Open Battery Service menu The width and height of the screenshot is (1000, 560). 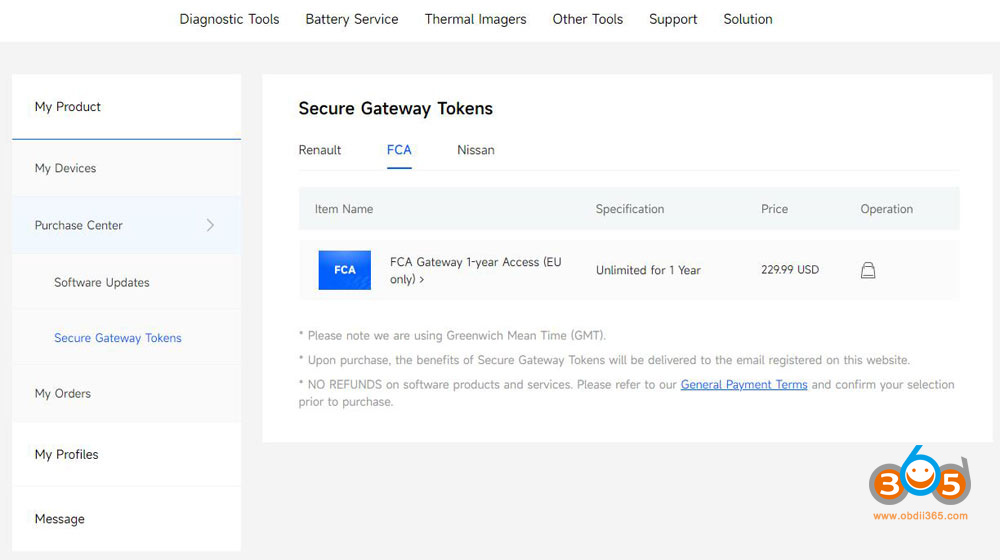[351, 19]
